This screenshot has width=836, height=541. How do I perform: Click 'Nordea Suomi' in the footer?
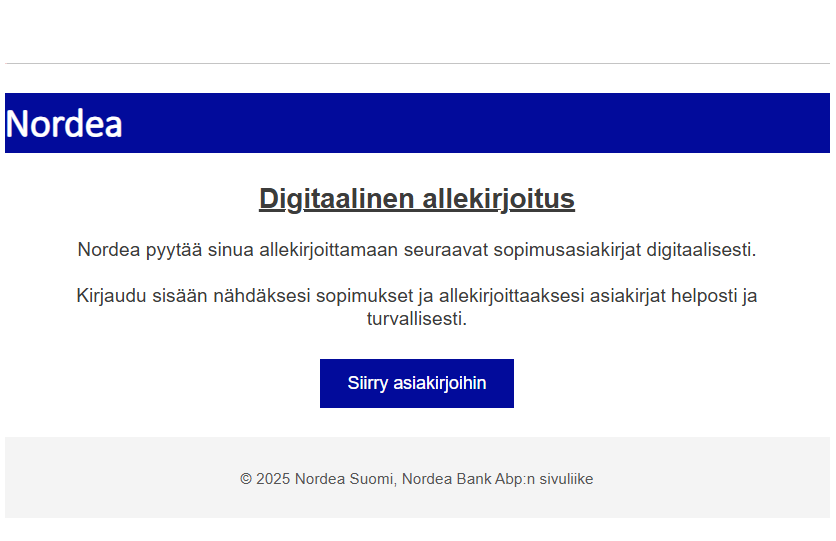click(x=346, y=479)
